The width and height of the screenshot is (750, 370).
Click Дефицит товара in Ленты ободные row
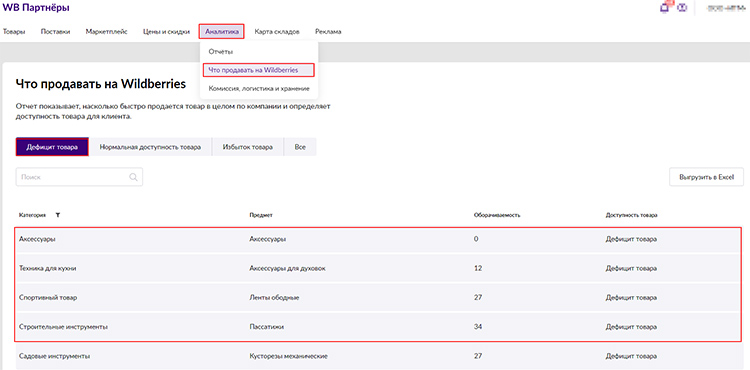[x=631, y=297]
